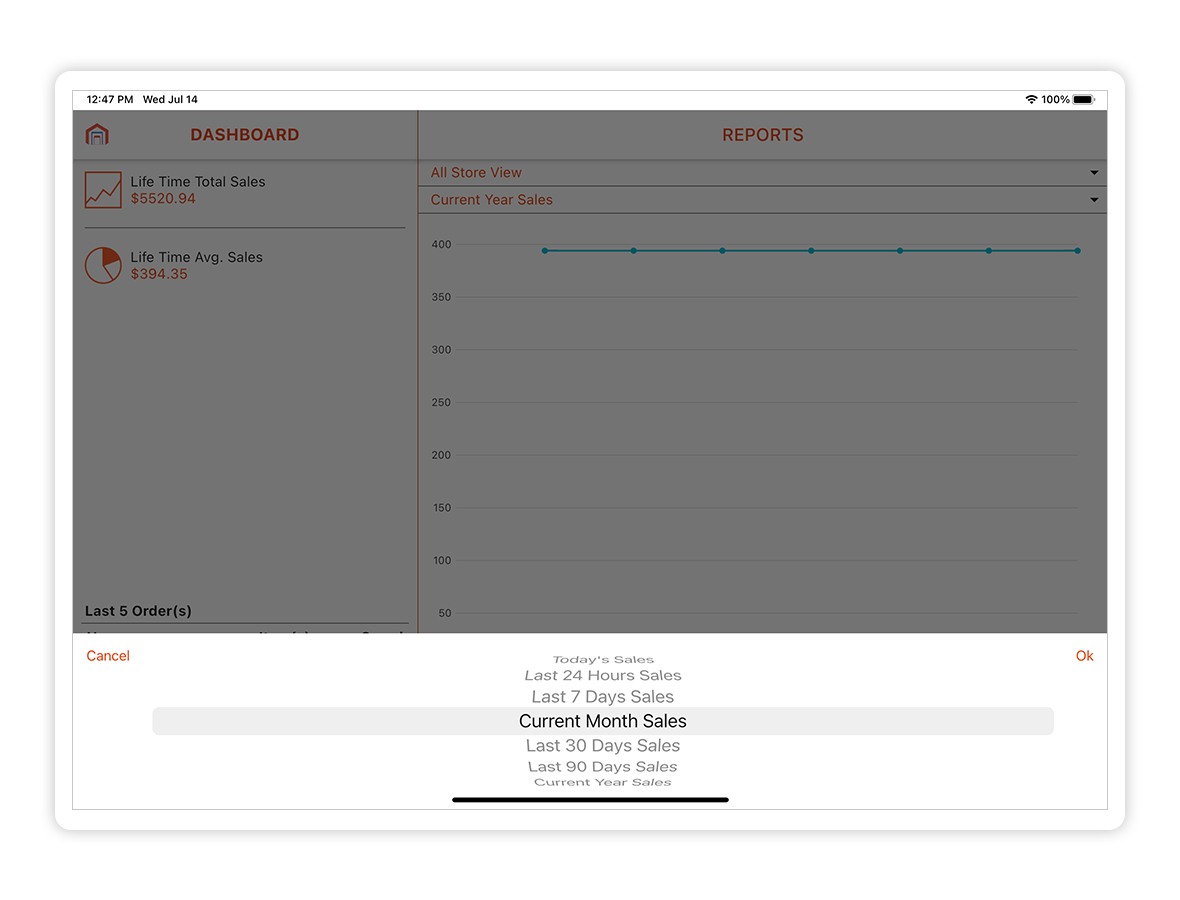
Task: Click the $5520.94 total sales value
Action: [x=163, y=199]
